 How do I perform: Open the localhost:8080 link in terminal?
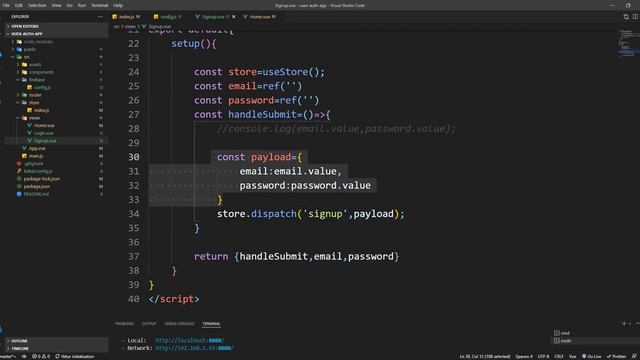(190, 340)
